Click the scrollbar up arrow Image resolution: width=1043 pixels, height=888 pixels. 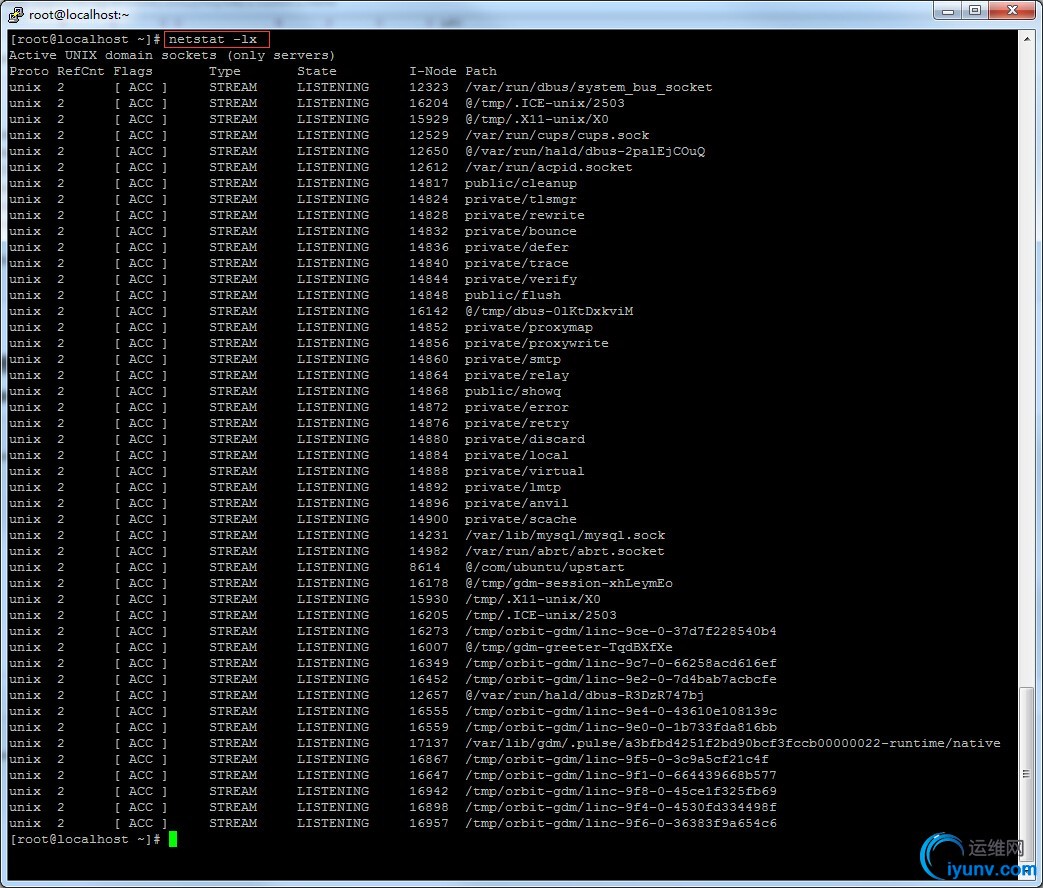[1027, 39]
